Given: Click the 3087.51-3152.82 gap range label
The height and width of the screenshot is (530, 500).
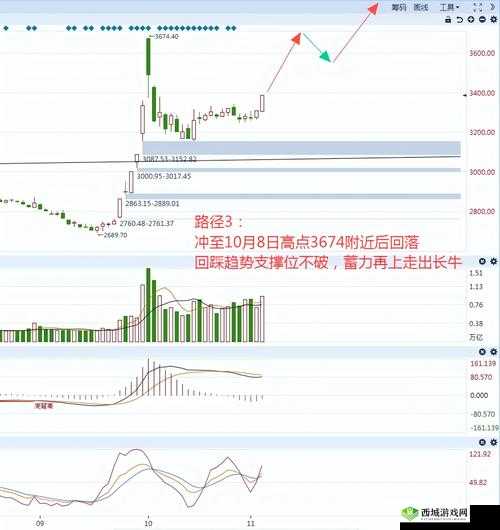Looking at the screenshot, I should pyautogui.click(x=169, y=159).
